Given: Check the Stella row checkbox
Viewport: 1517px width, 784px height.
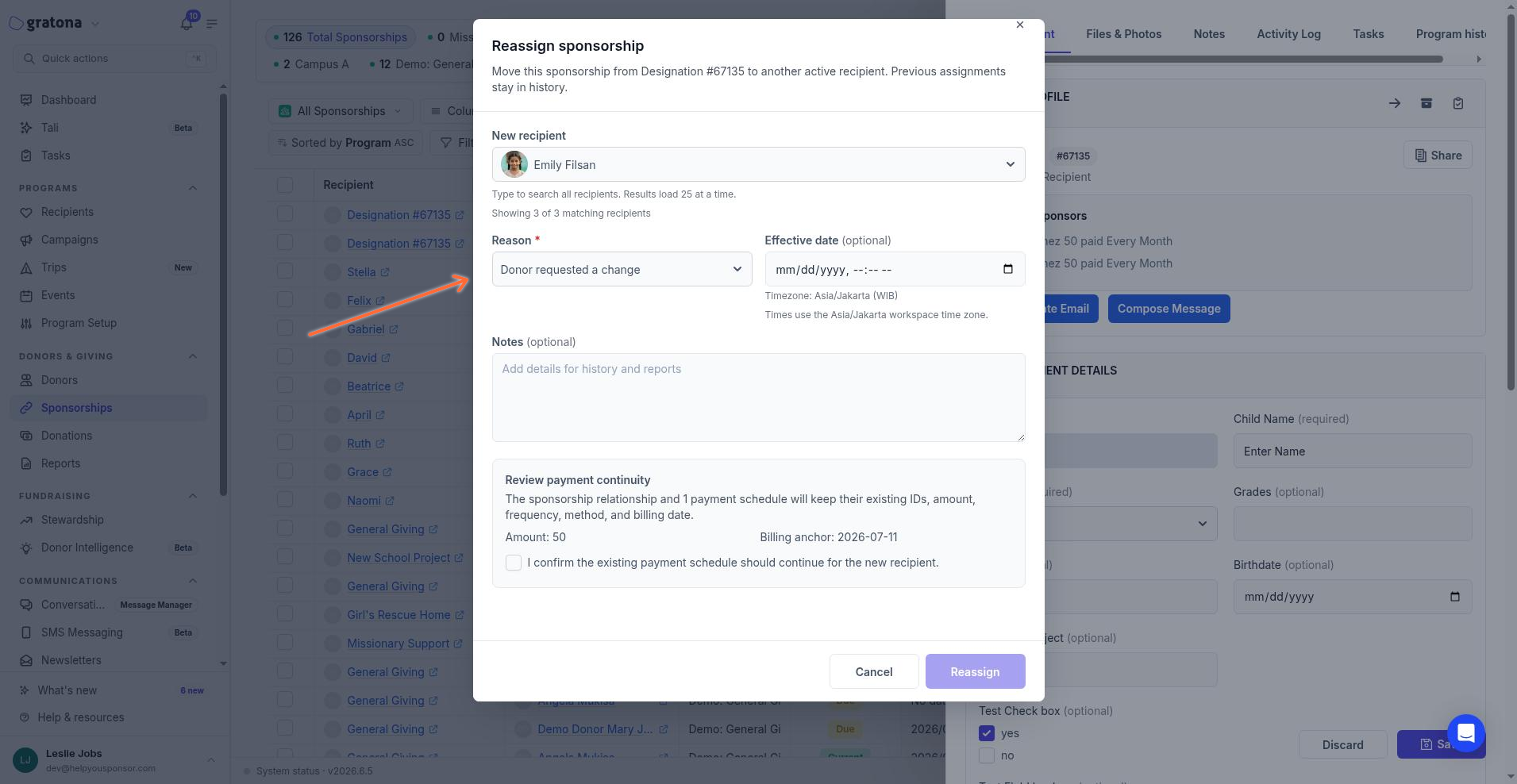Looking at the screenshot, I should coord(285,271).
